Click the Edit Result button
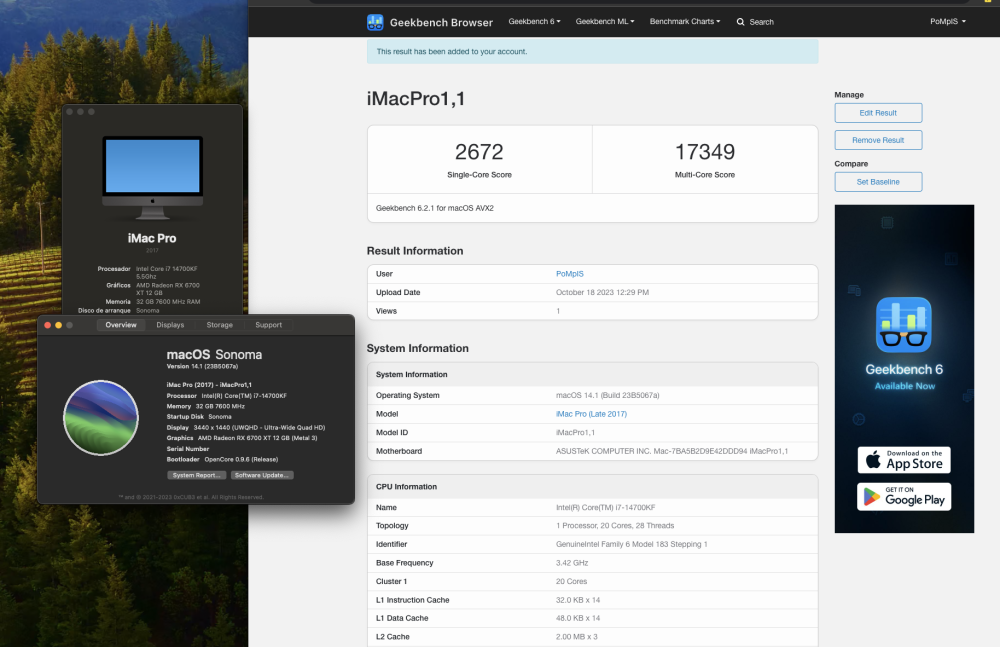1000x647 pixels. (878, 113)
